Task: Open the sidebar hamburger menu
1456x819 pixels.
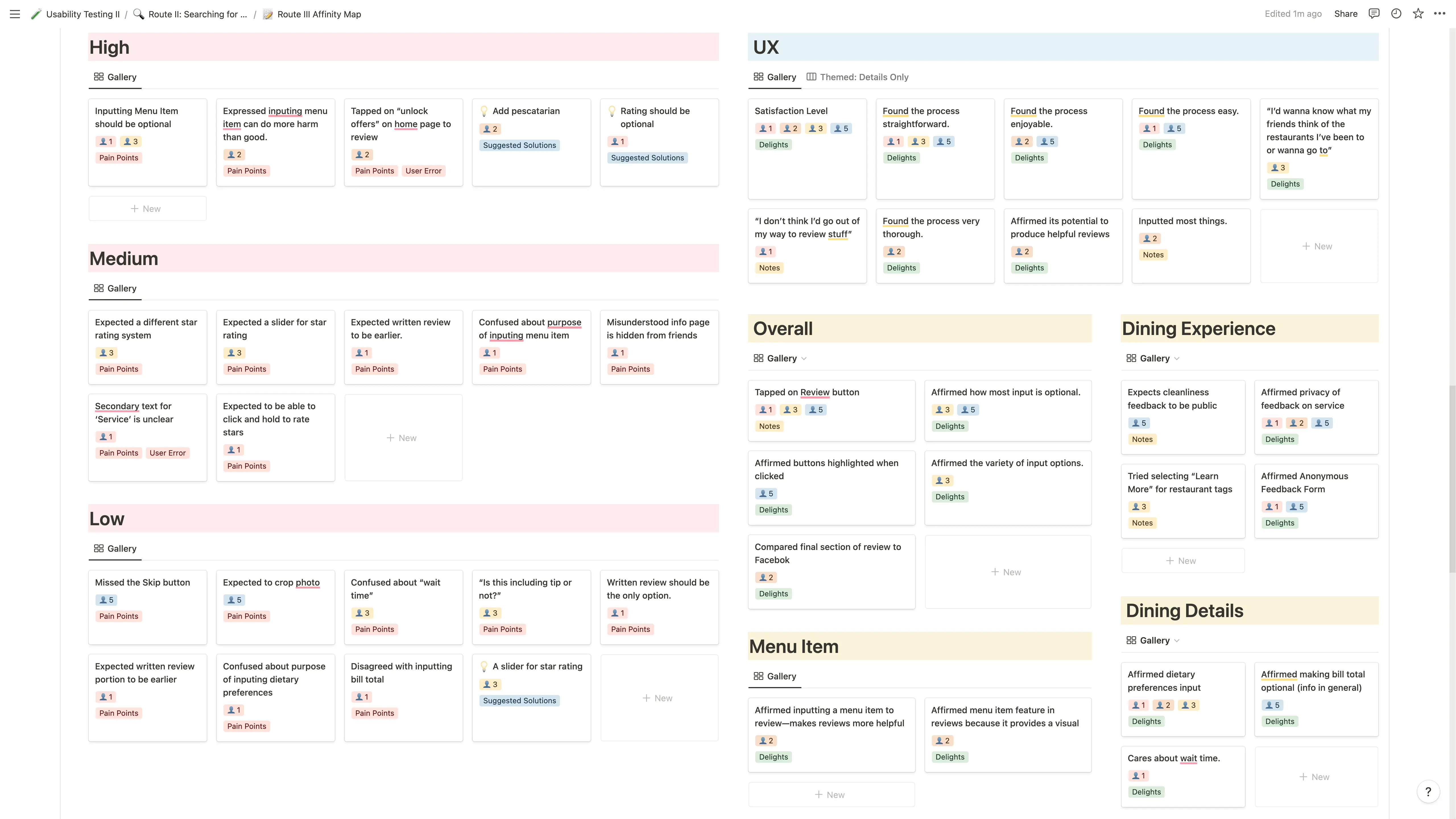Action: click(x=15, y=14)
